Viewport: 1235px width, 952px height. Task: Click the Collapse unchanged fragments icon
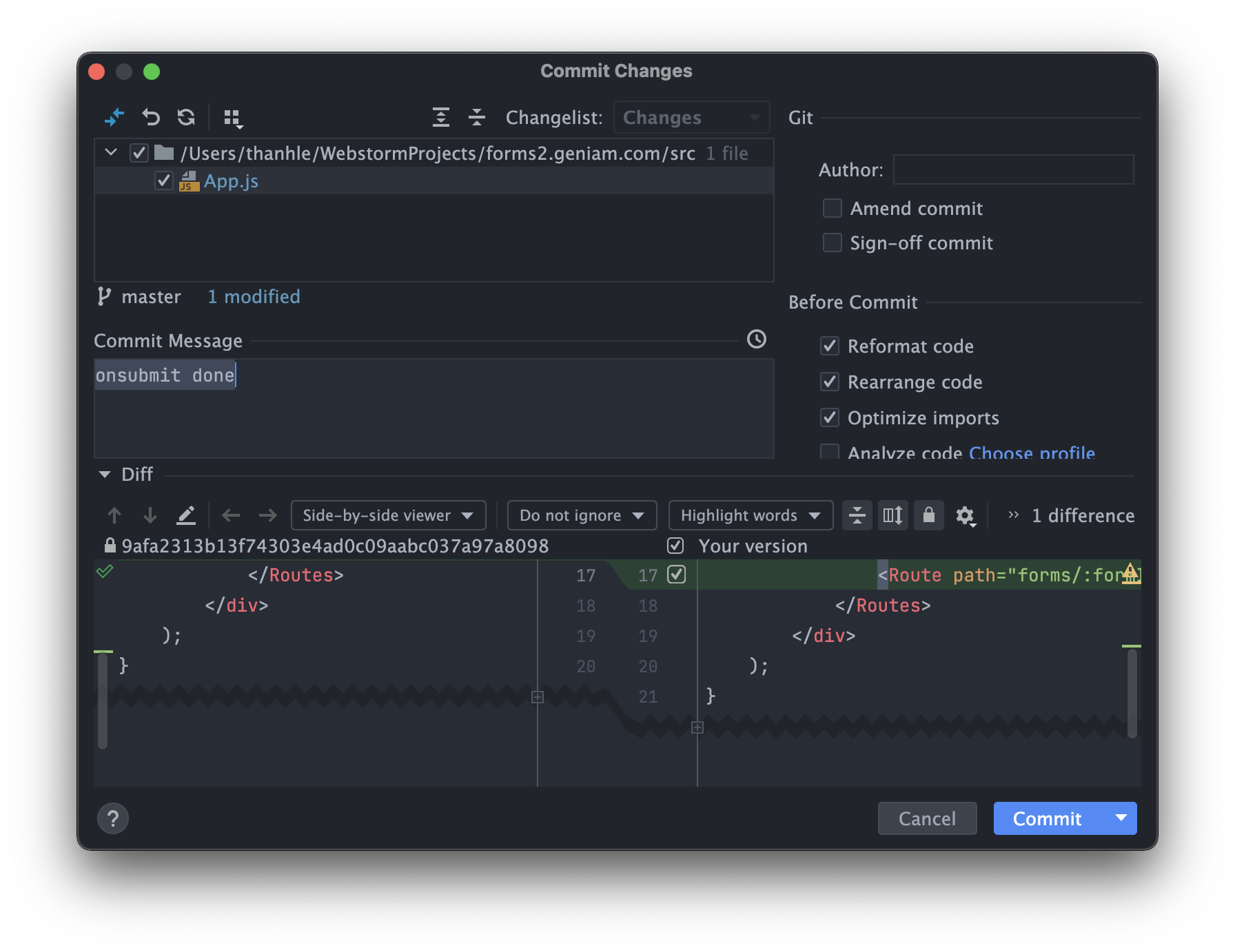click(857, 516)
